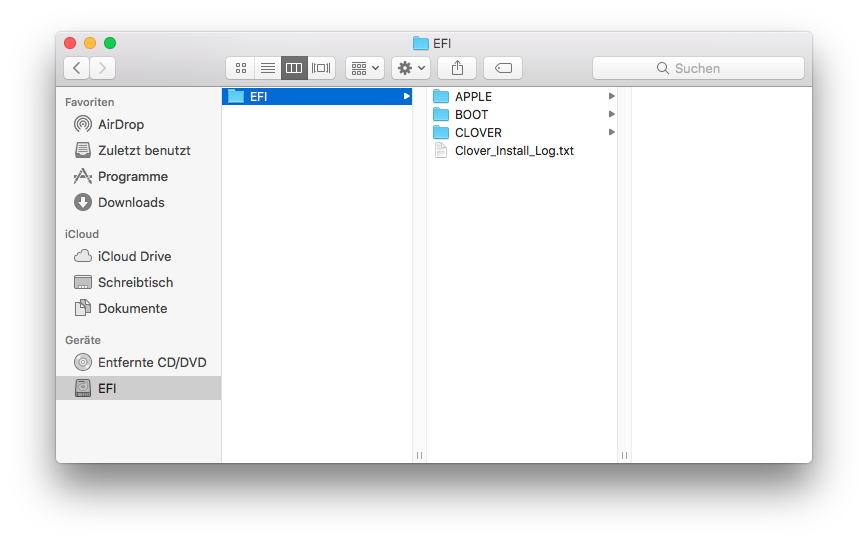
Task: Minimize the window with the yellow button
Action: tap(90, 43)
